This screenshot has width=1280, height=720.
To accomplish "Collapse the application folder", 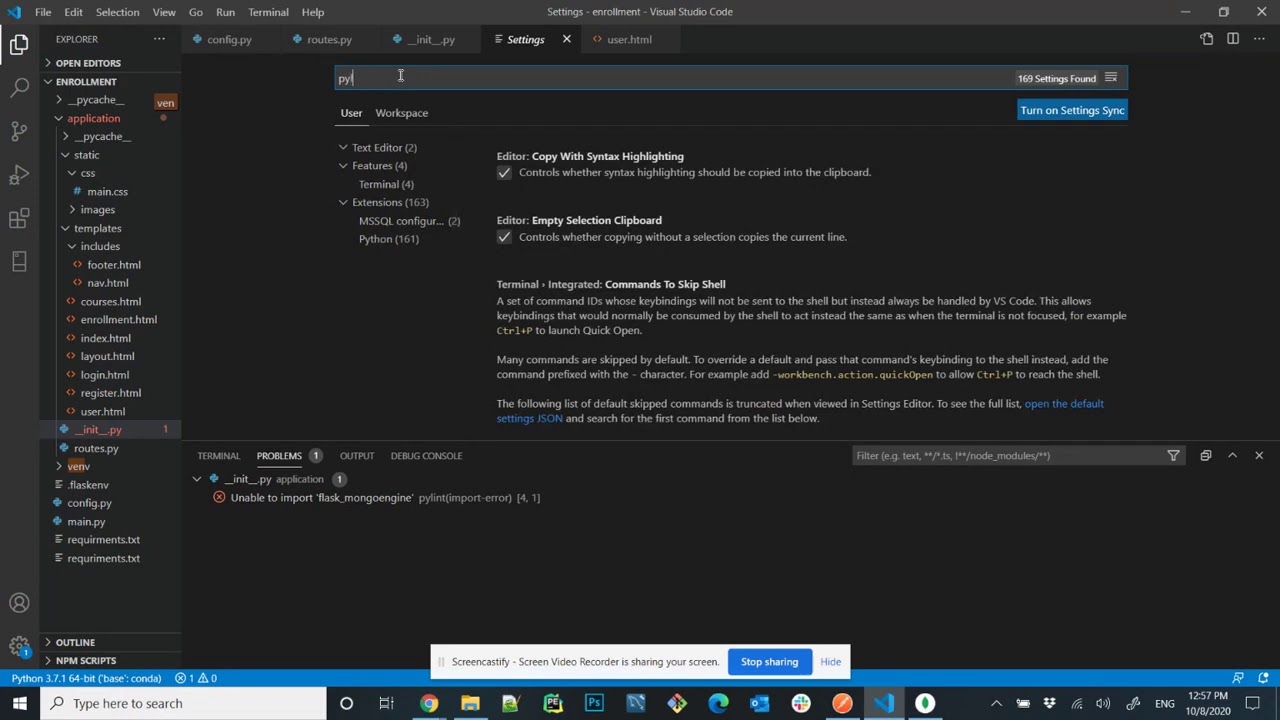I will click(93, 118).
